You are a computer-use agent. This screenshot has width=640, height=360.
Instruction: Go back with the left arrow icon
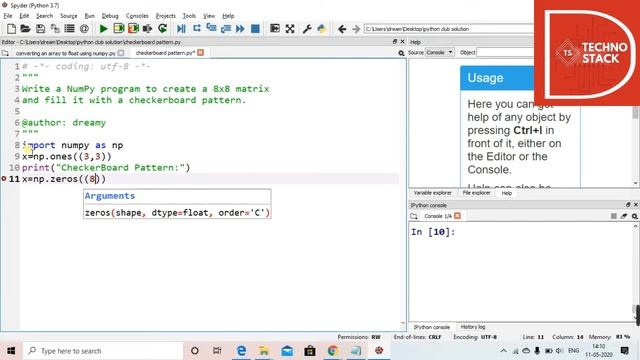(342, 29)
